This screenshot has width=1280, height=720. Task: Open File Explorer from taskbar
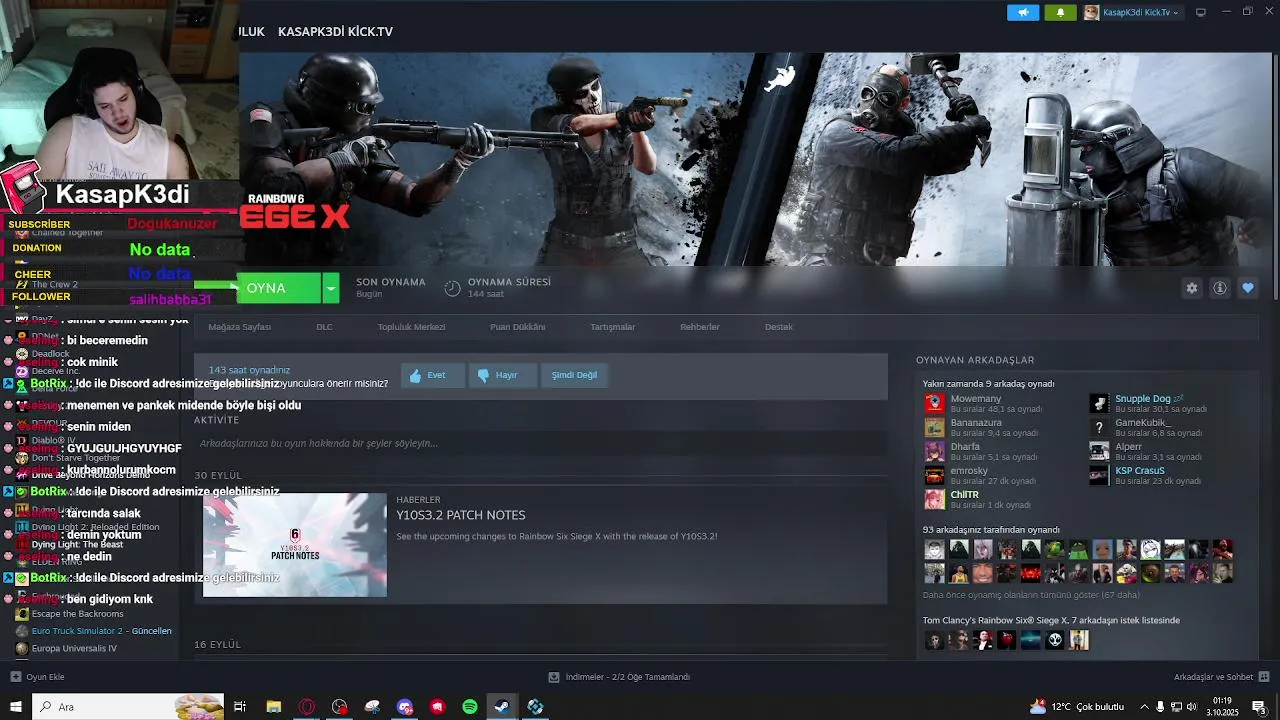pos(274,707)
